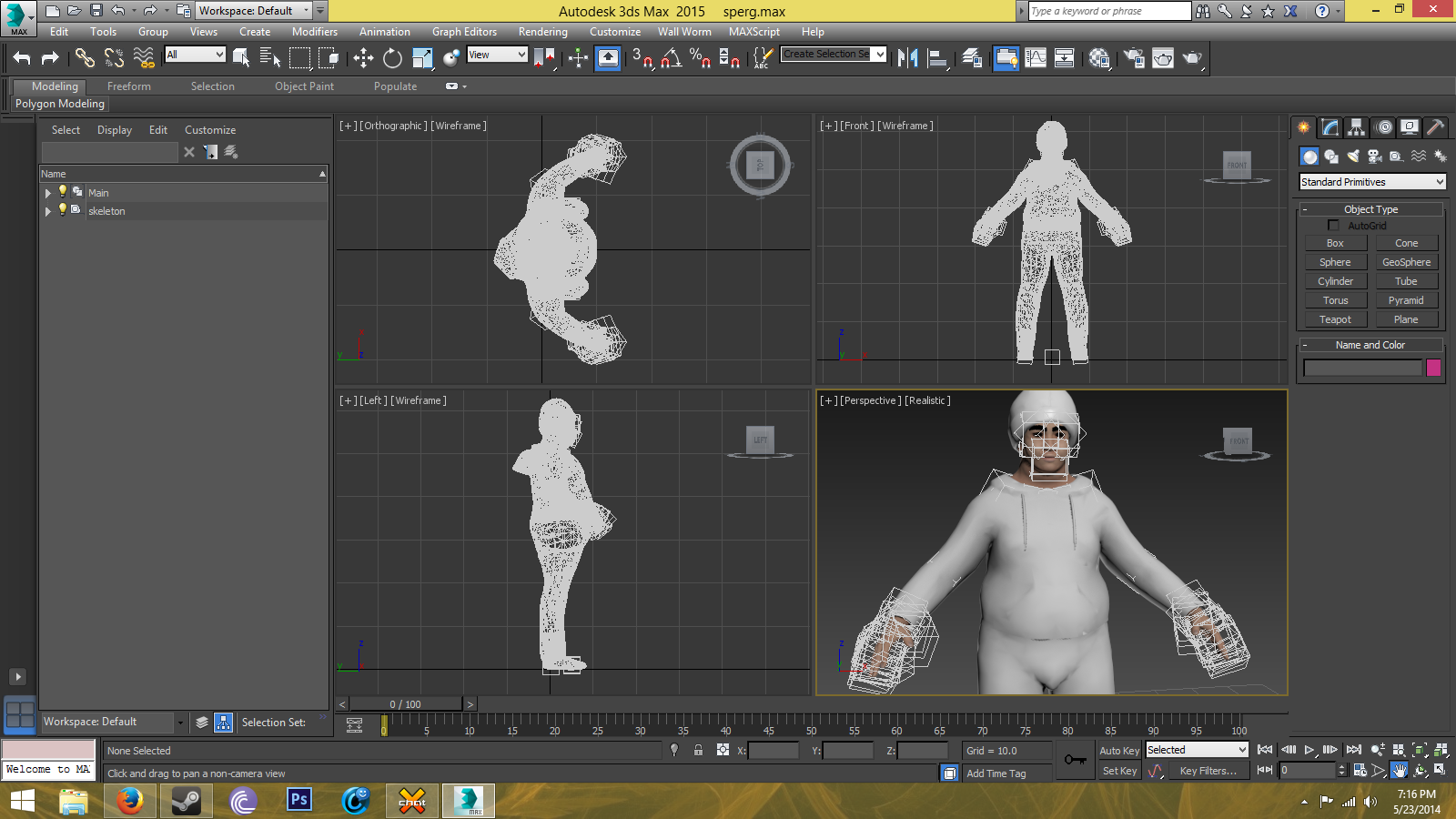Pick the magenta object color swatch
Viewport: 1456px width, 819px height.
click(1434, 368)
